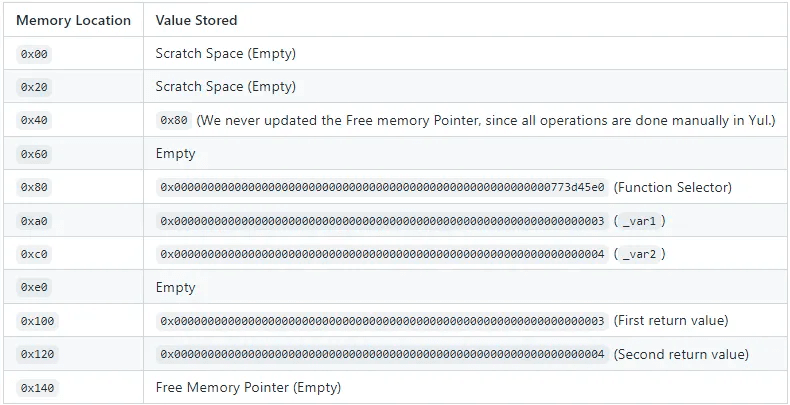The image size is (790, 405).
Task: Click the 0x140 memory location code
Action: click(x=37, y=388)
